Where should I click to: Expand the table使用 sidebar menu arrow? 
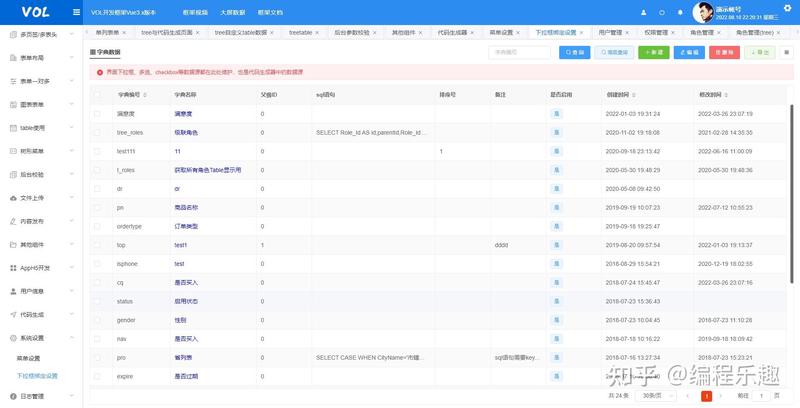pyautogui.click(x=71, y=128)
